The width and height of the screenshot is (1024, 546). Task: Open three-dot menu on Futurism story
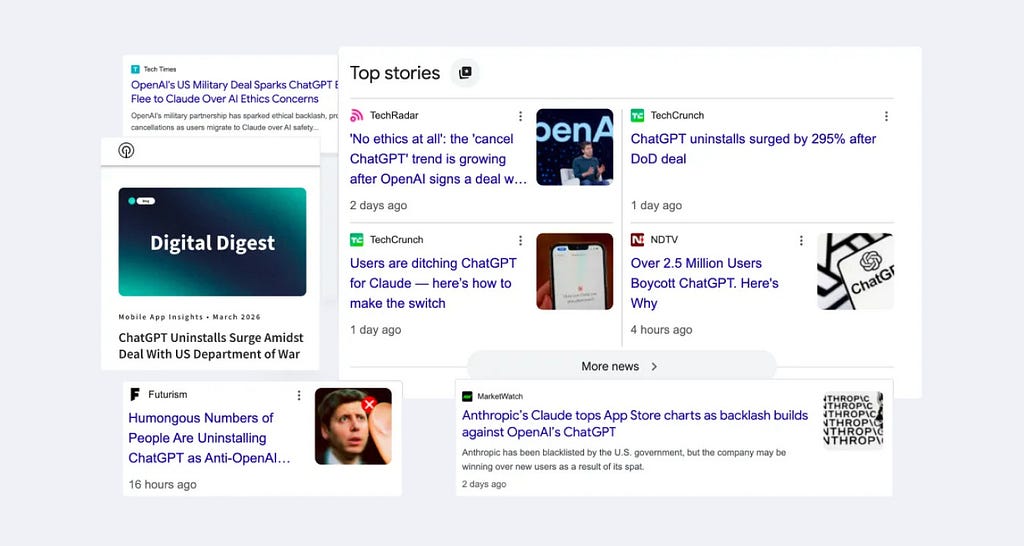[298, 395]
